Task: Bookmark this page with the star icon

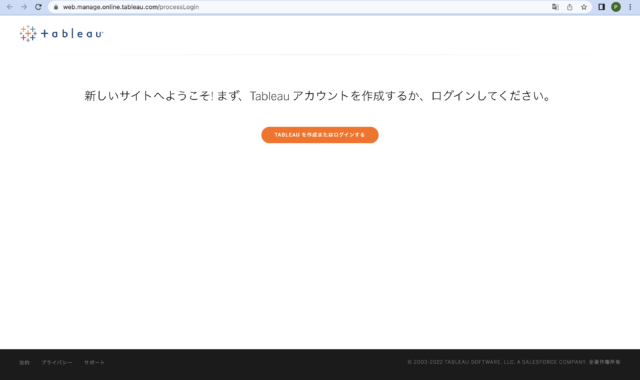Action: point(584,7)
